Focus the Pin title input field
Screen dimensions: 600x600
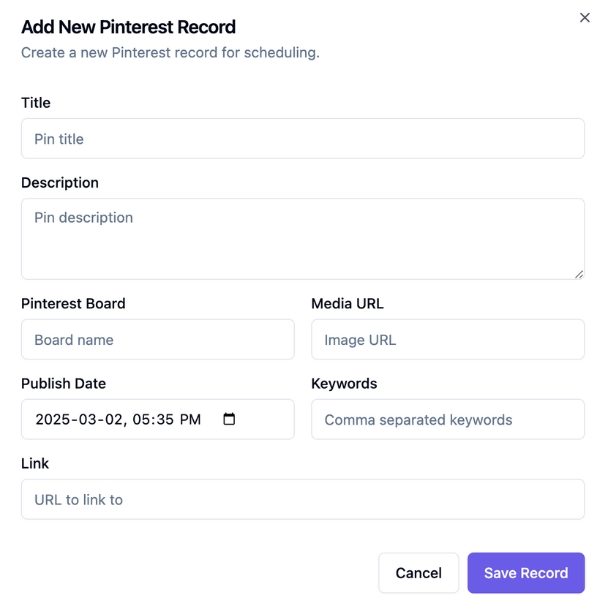302,139
